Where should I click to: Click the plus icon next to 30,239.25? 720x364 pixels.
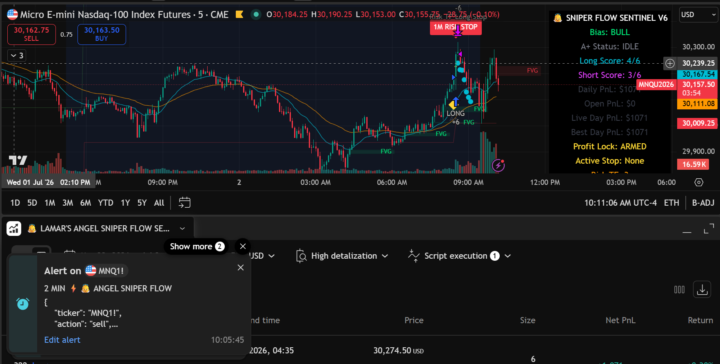(x=669, y=63)
